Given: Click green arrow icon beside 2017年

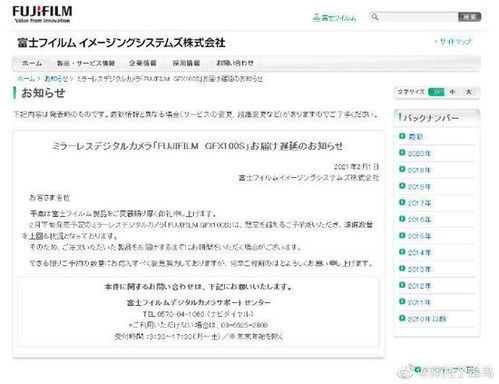Looking at the screenshot, I should click(402, 202).
